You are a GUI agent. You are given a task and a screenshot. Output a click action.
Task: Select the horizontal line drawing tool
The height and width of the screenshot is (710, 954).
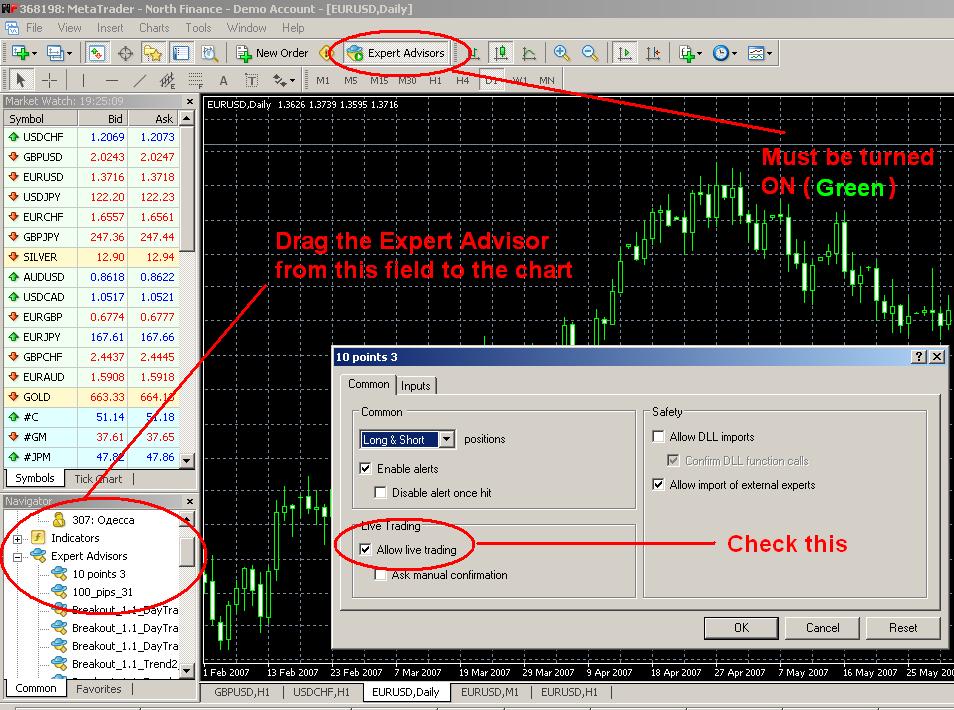click(111, 80)
